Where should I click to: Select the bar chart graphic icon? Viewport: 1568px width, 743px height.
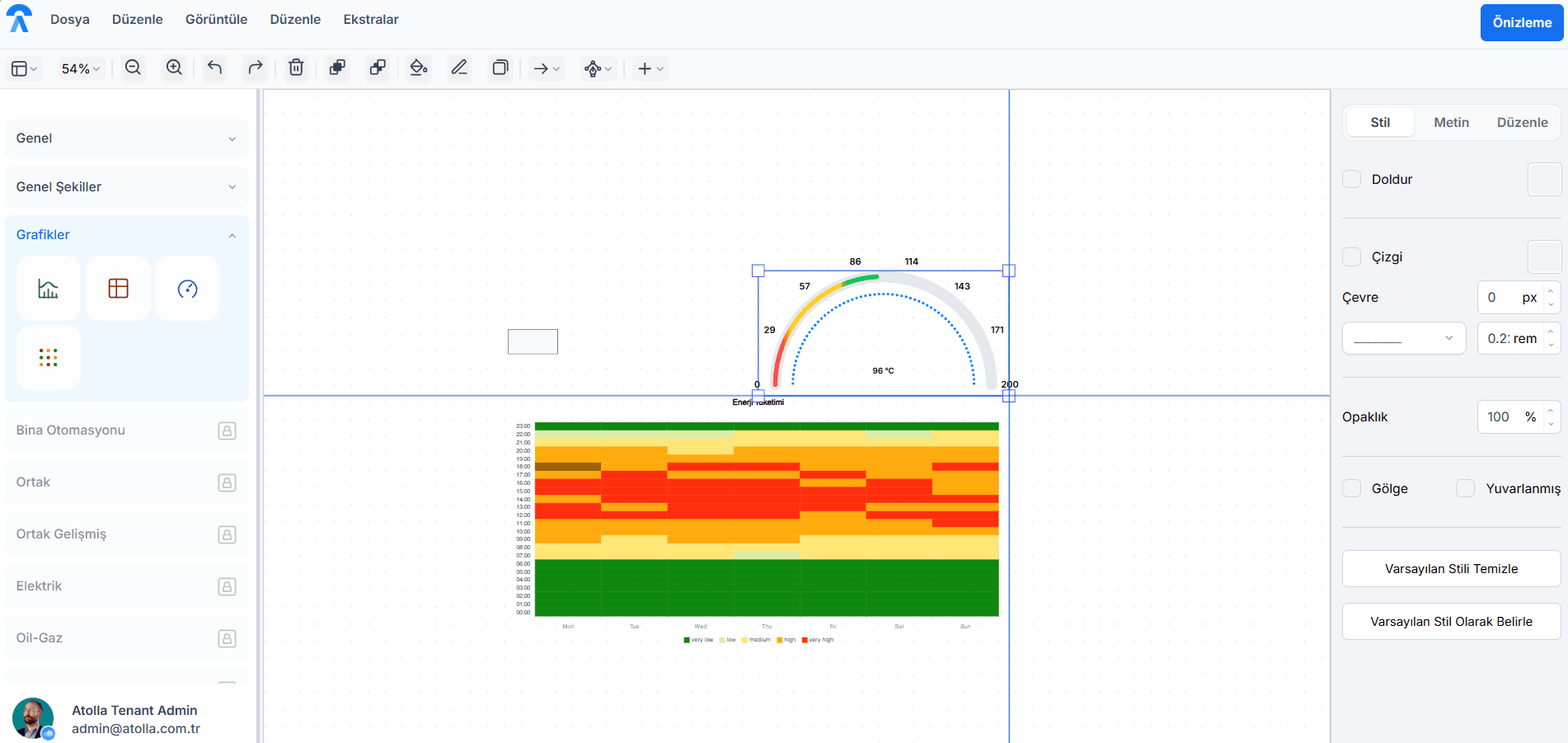49,289
